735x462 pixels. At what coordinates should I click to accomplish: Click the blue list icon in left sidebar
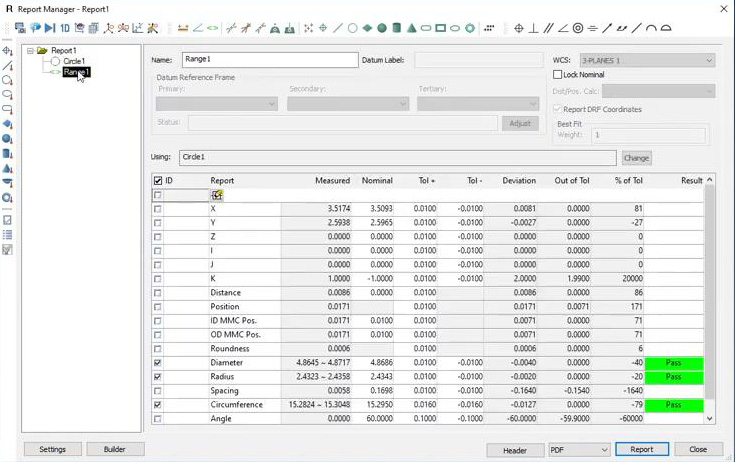point(7,235)
